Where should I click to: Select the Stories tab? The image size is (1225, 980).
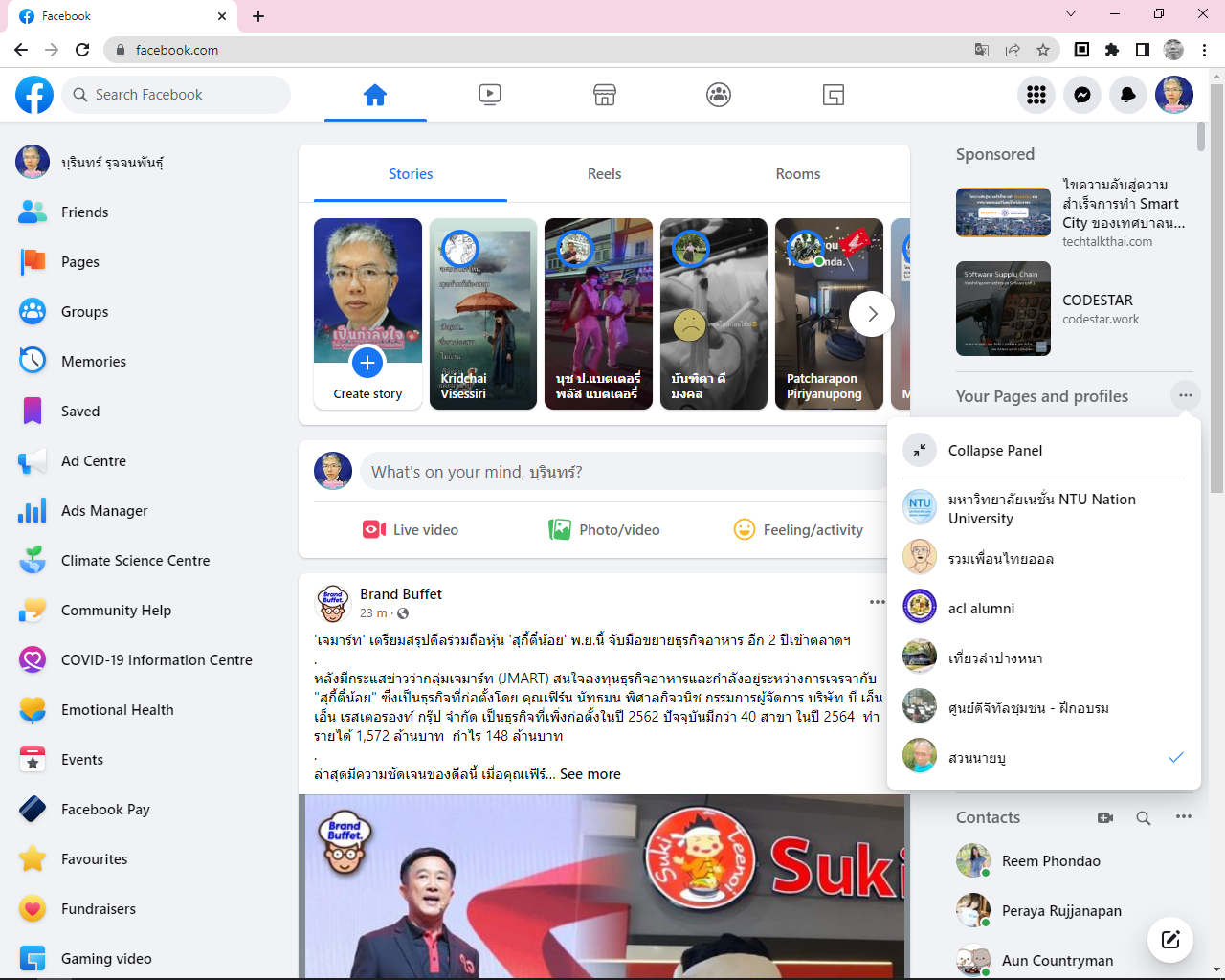click(x=411, y=174)
